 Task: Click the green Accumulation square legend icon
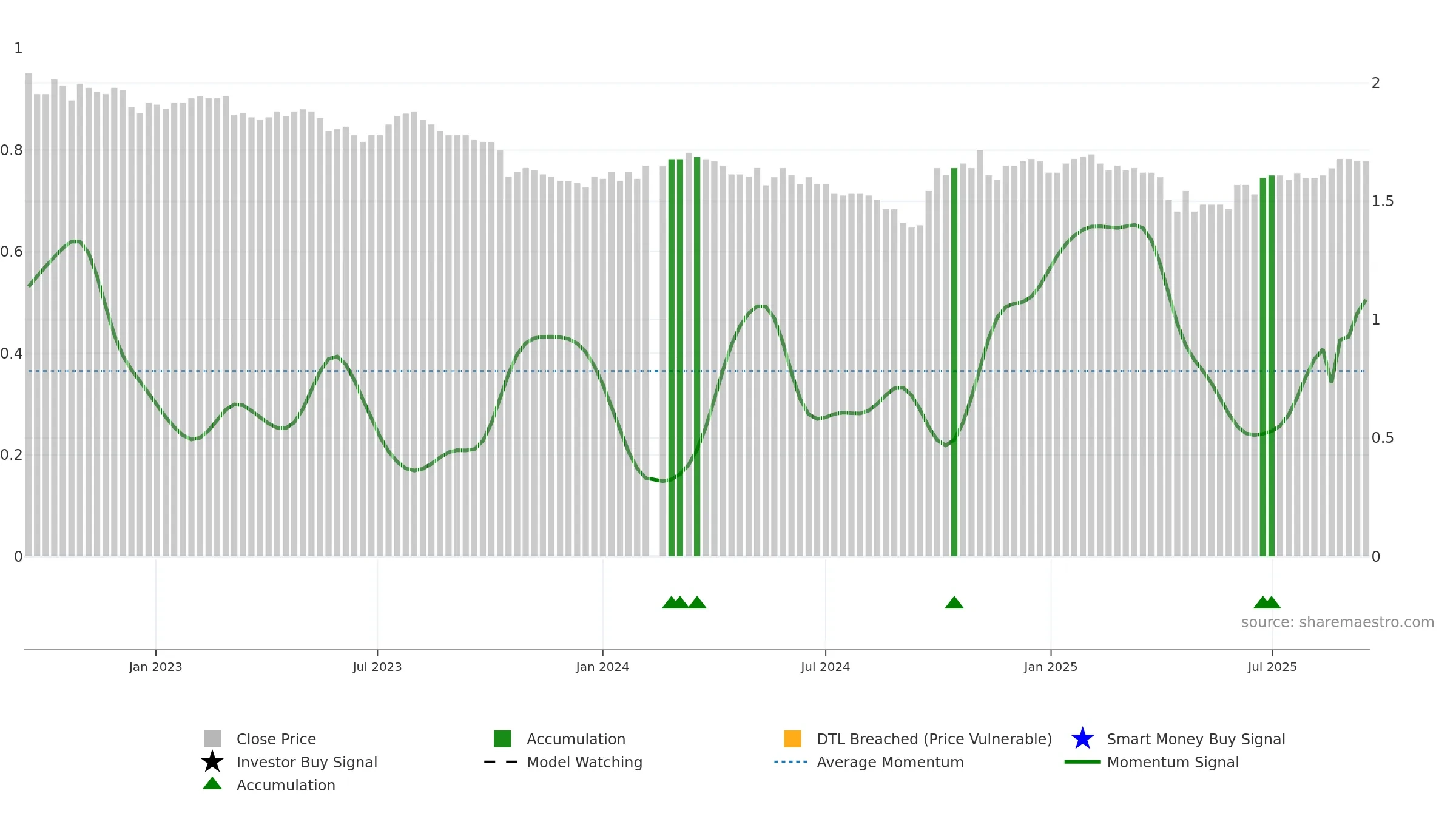(502, 739)
